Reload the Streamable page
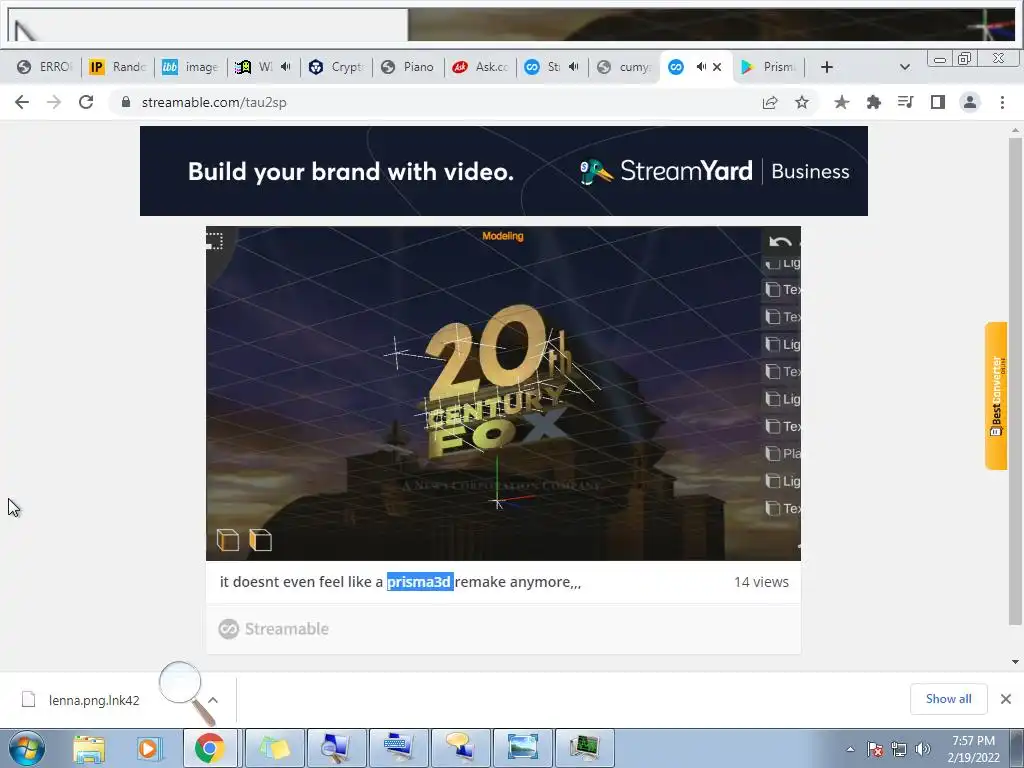 [x=86, y=103]
